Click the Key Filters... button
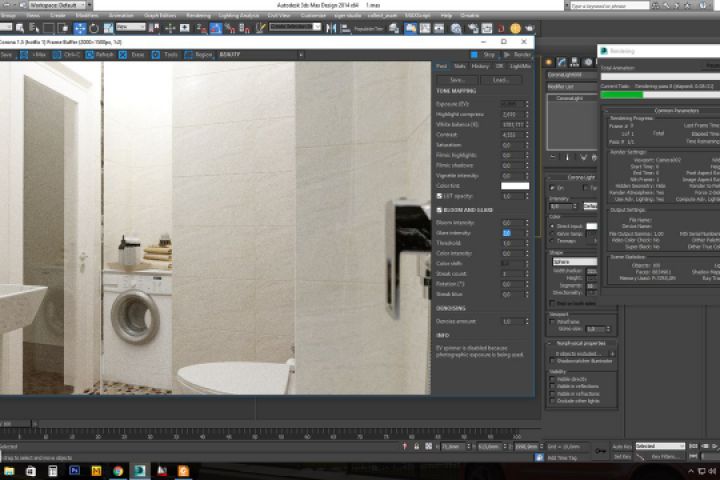Screen dimensions: 720x480 [x=664, y=457]
